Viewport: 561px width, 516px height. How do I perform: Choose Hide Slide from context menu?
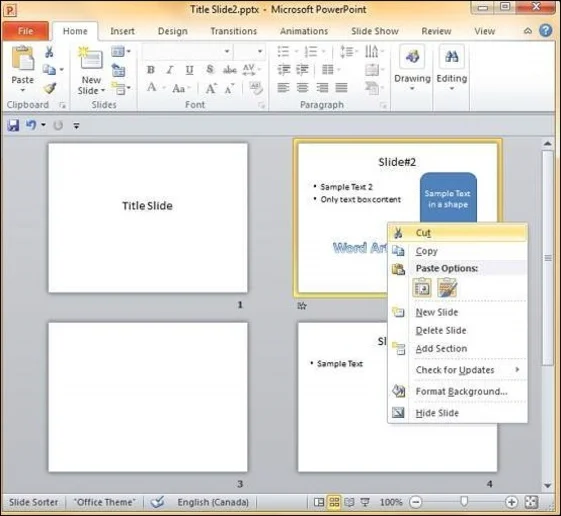458,413
